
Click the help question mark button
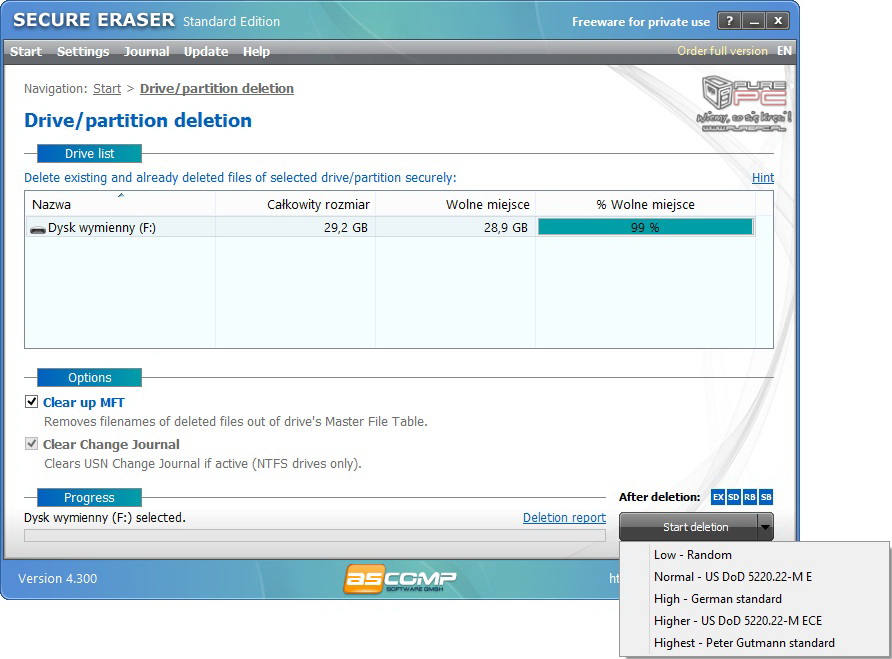729,21
